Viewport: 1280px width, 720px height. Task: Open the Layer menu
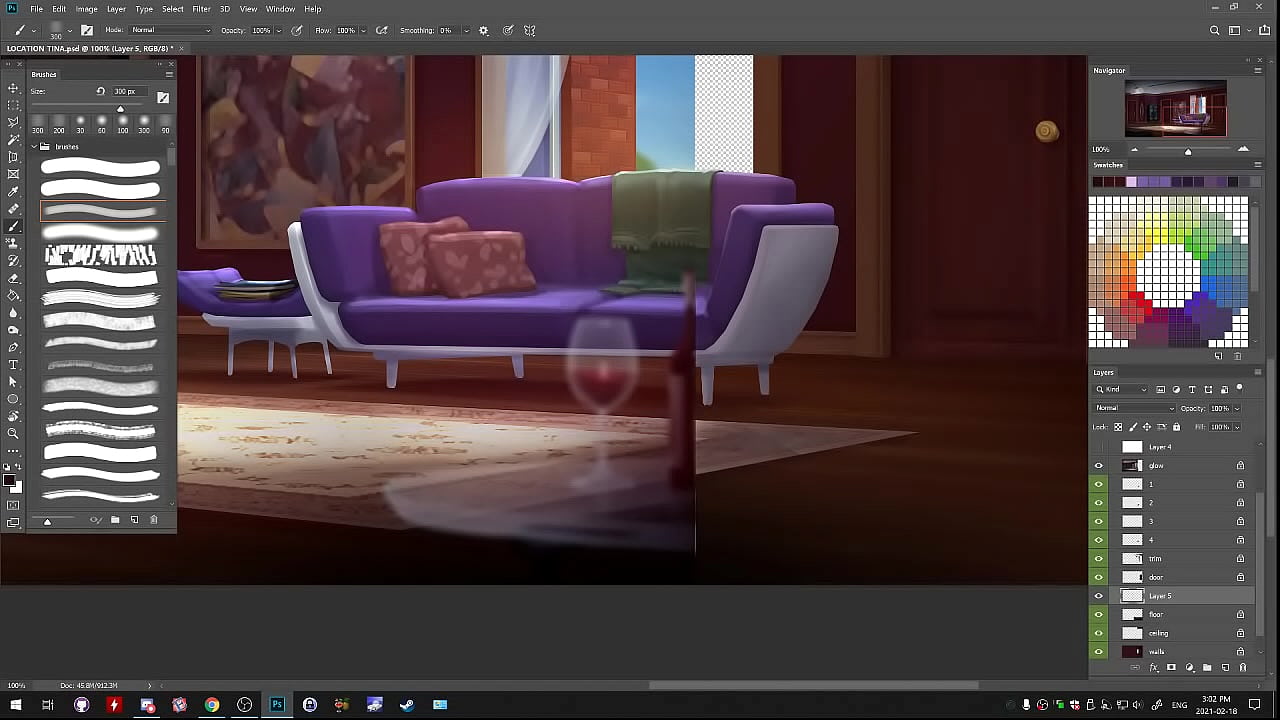pyautogui.click(x=116, y=9)
